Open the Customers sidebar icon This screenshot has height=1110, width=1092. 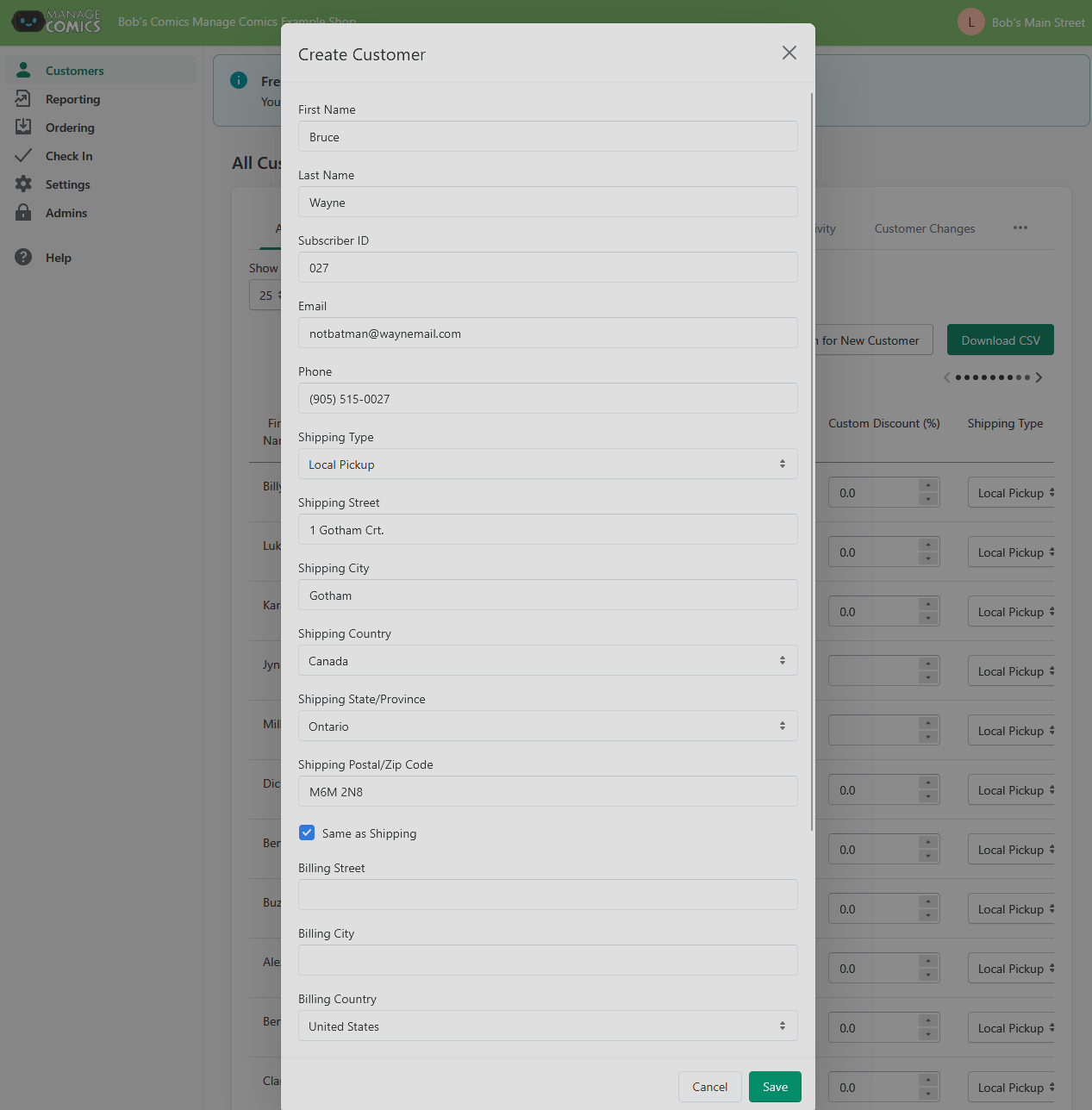tap(23, 70)
